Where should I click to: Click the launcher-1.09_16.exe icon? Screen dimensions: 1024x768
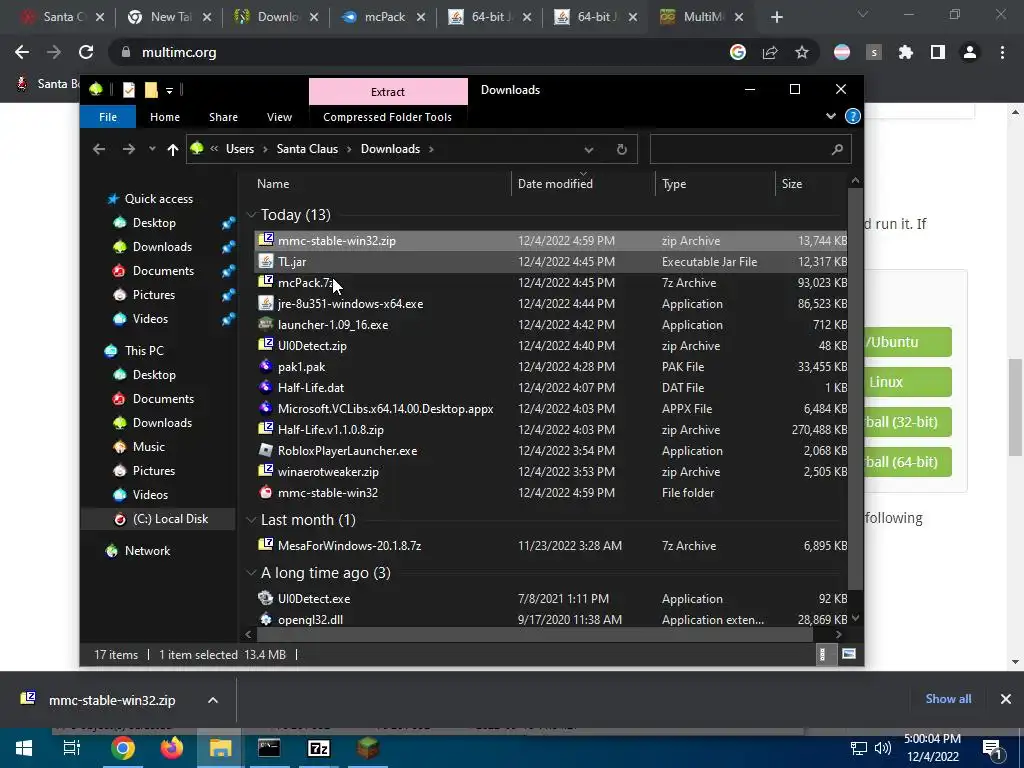click(266, 324)
